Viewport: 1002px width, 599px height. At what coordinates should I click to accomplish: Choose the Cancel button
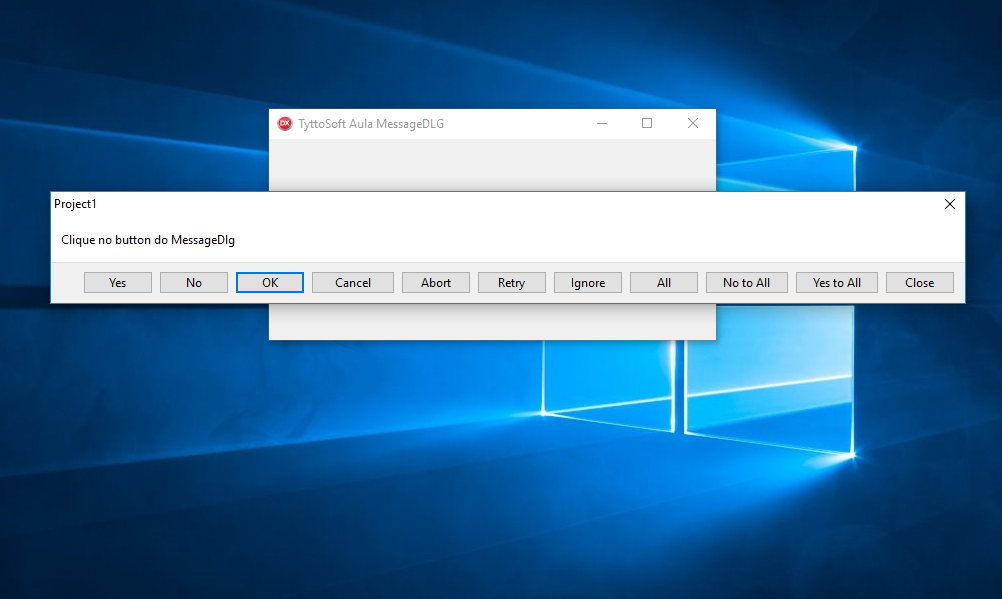pyautogui.click(x=353, y=283)
